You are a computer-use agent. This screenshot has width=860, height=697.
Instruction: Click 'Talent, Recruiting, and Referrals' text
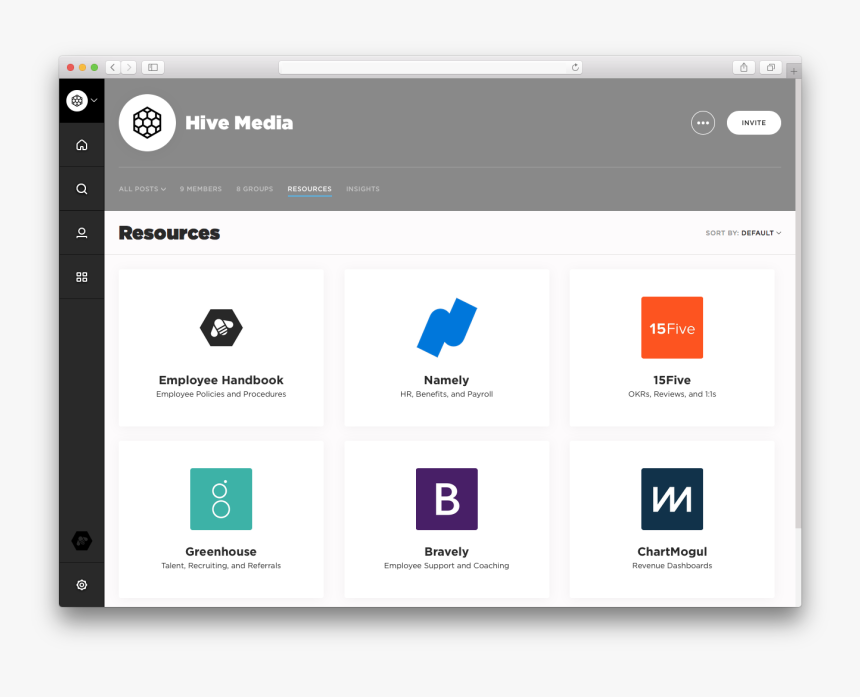pos(221,566)
